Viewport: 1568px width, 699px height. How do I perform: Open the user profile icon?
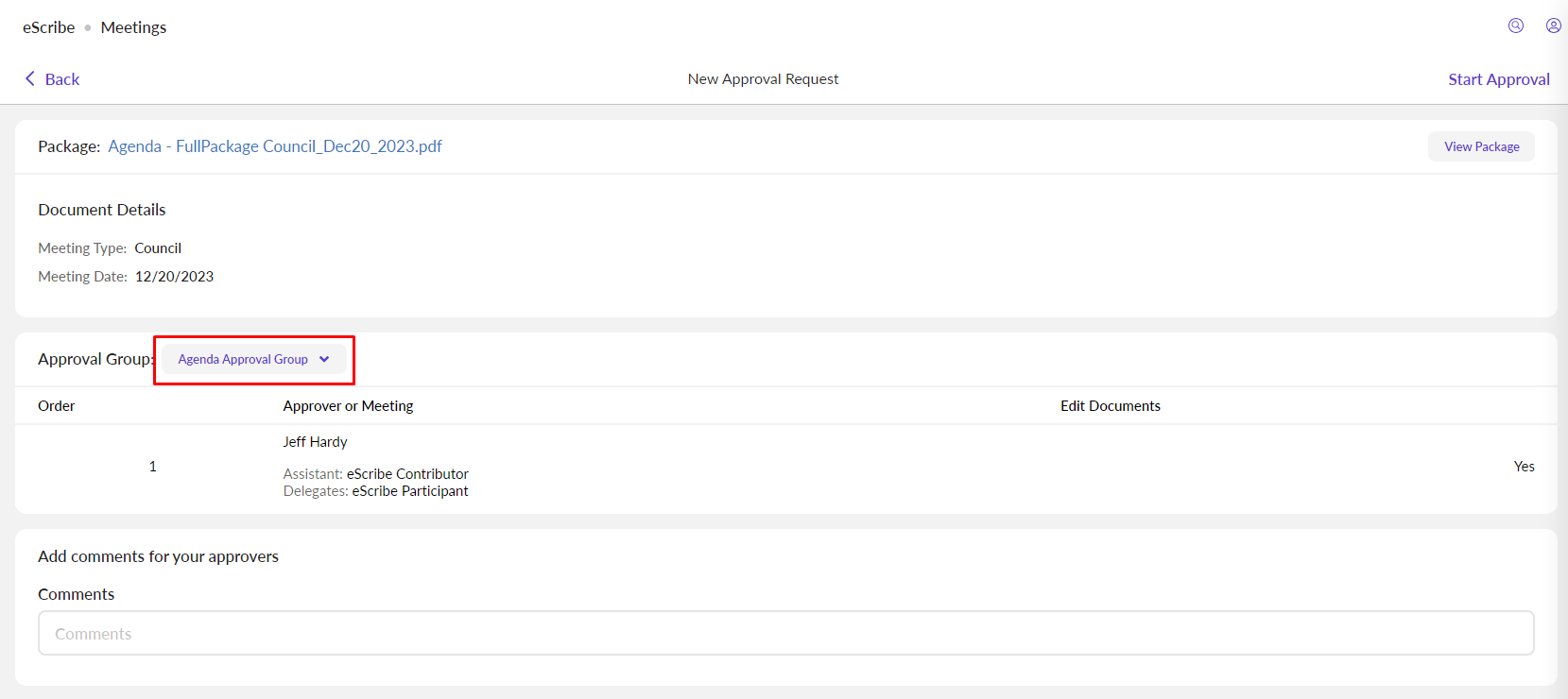click(1553, 26)
